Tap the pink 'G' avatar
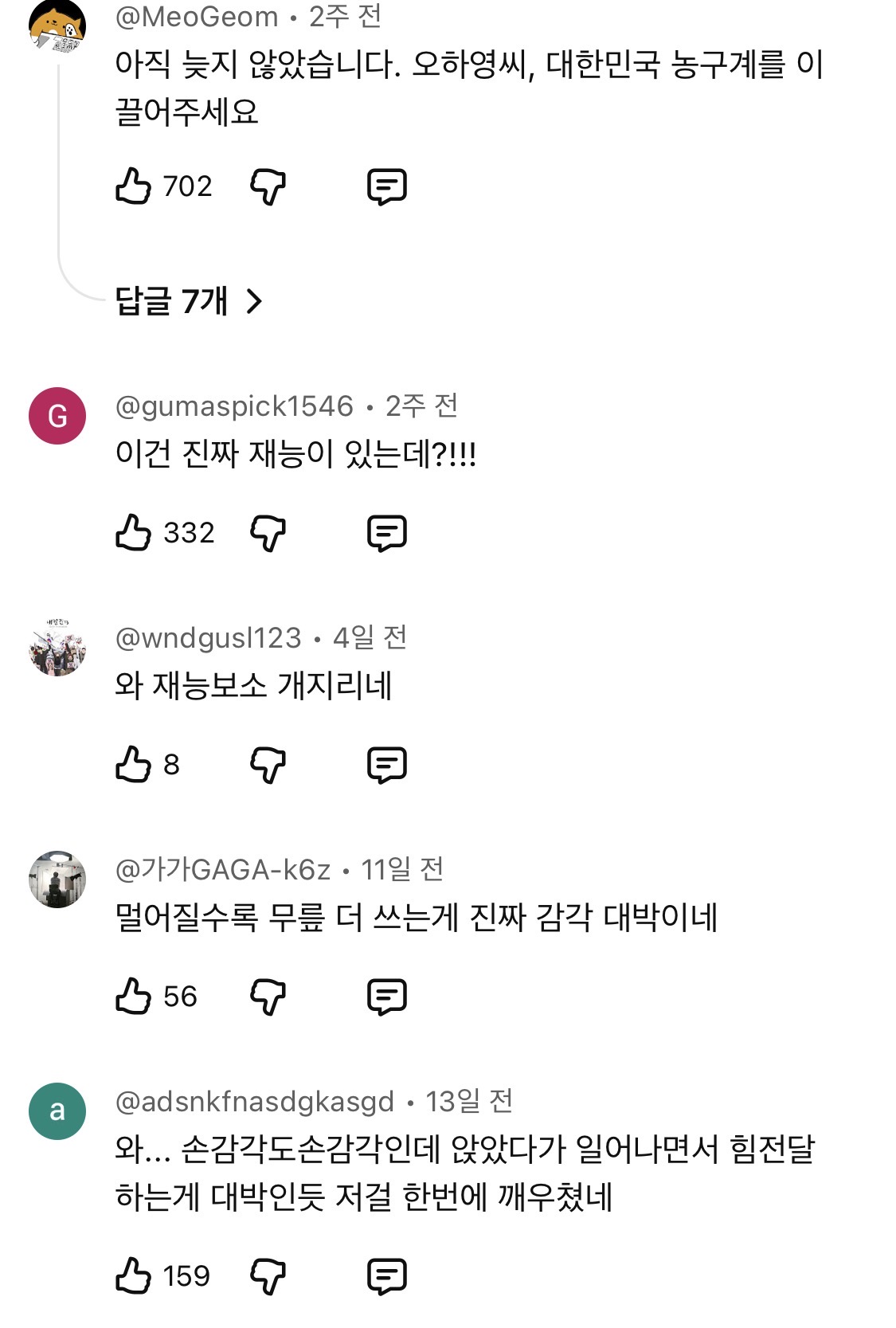The width and height of the screenshot is (896, 1328). click(x=57, y=416)
